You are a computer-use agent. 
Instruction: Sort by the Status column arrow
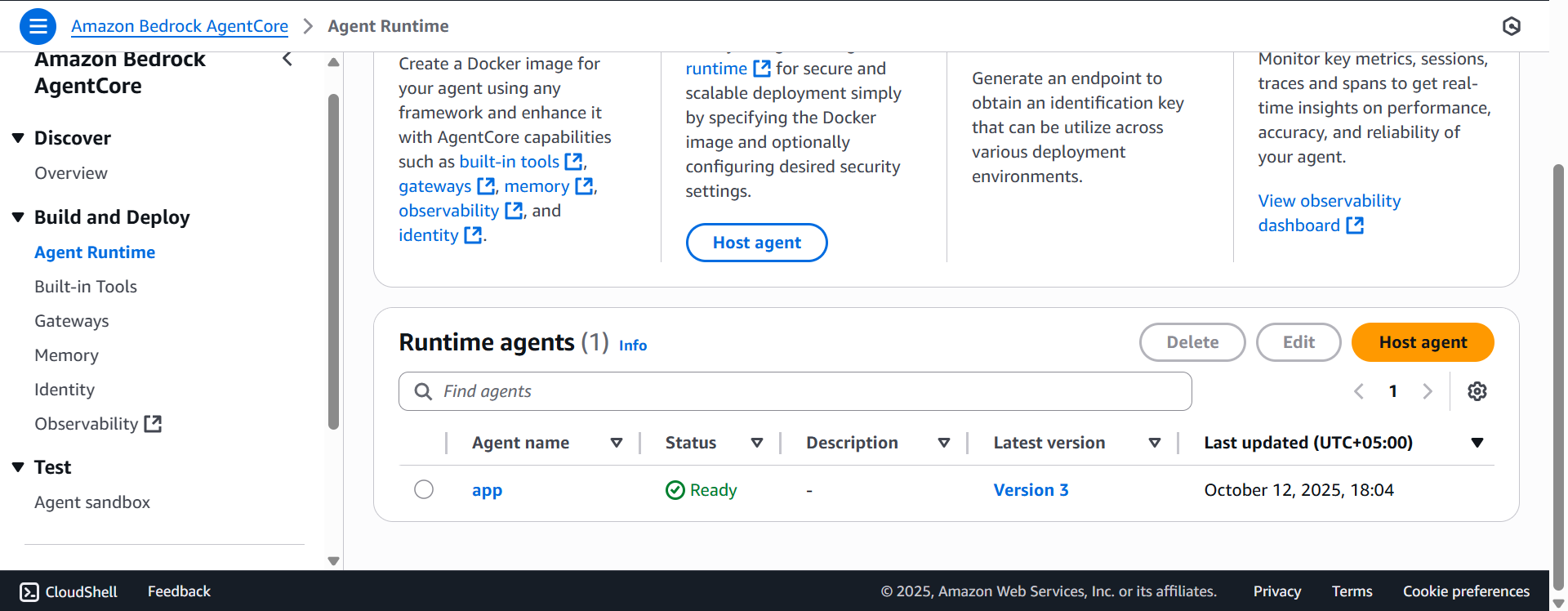pyautogui.click(x=757, y=443)
